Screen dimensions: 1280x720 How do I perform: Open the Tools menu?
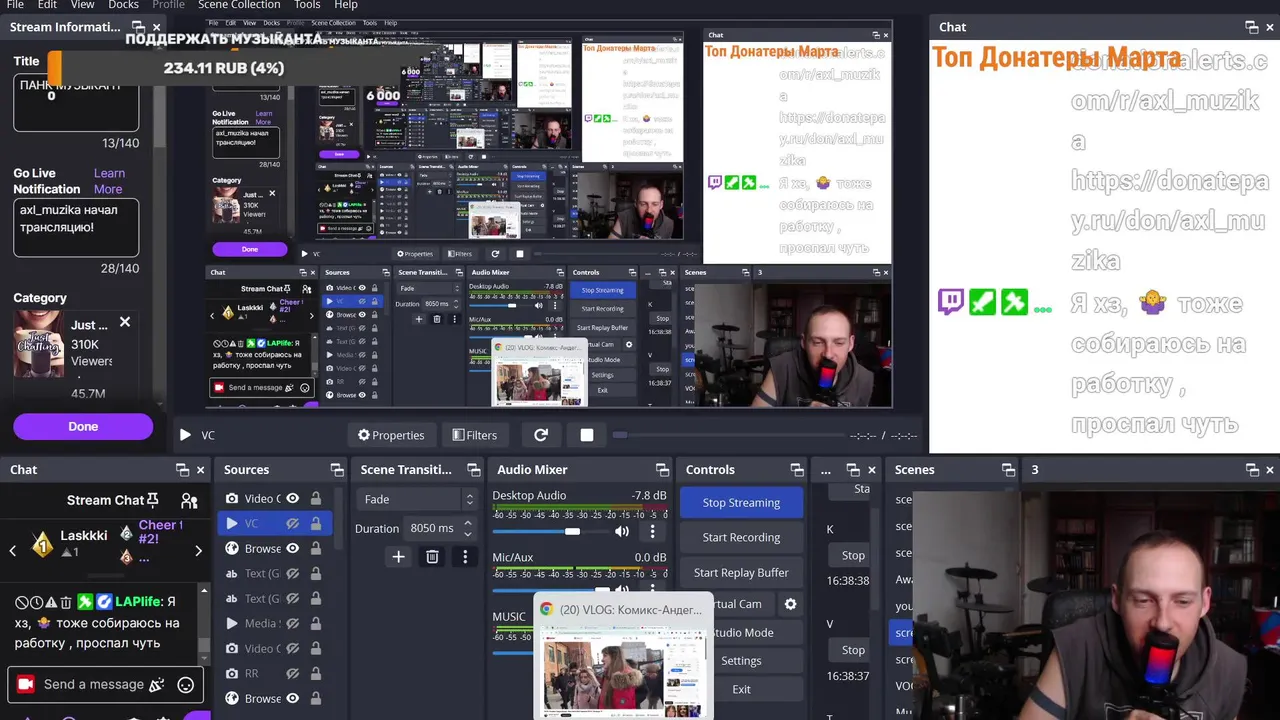[x=307, y=5]
